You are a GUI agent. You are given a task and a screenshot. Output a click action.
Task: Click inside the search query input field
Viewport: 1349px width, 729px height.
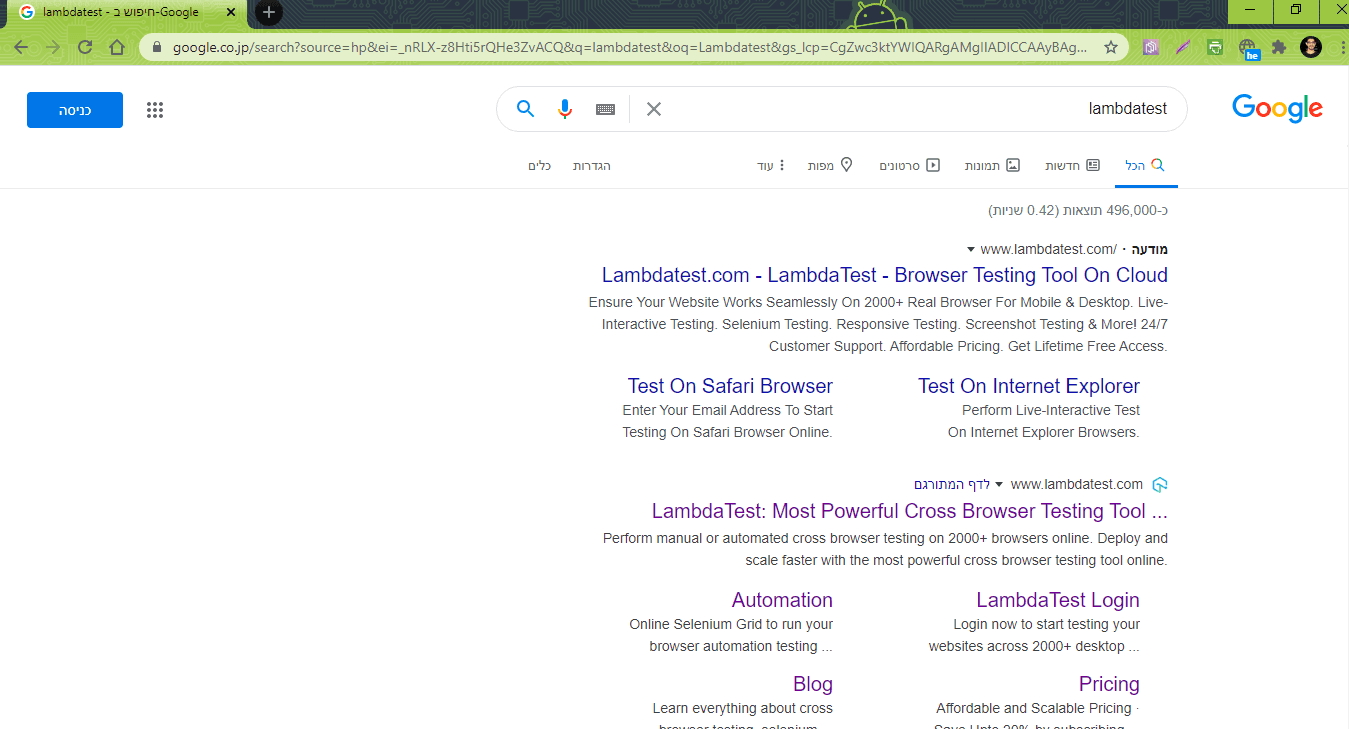click(x=1000, y=109)
